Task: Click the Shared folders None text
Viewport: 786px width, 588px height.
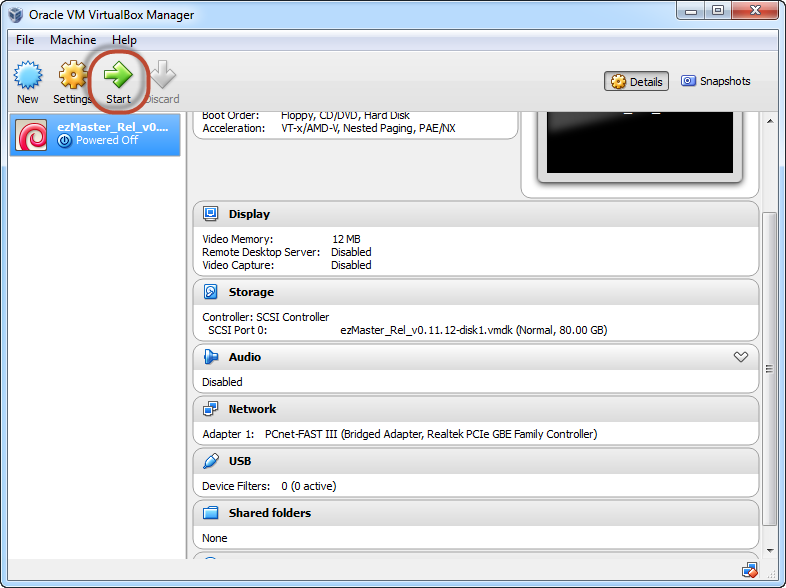Action: (x=215, y=538)
